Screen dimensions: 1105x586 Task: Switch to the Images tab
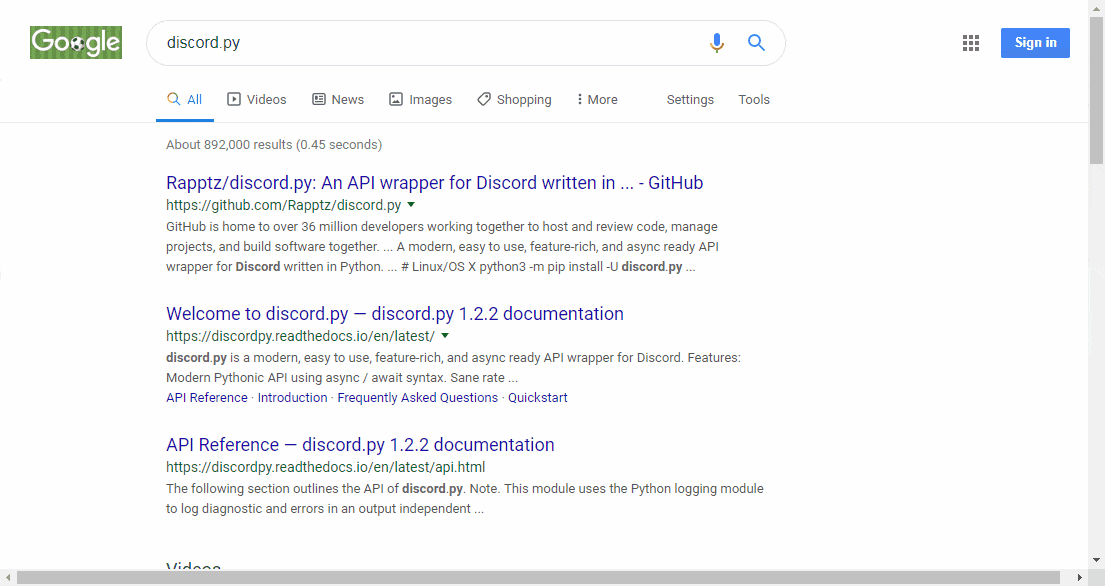421,99
